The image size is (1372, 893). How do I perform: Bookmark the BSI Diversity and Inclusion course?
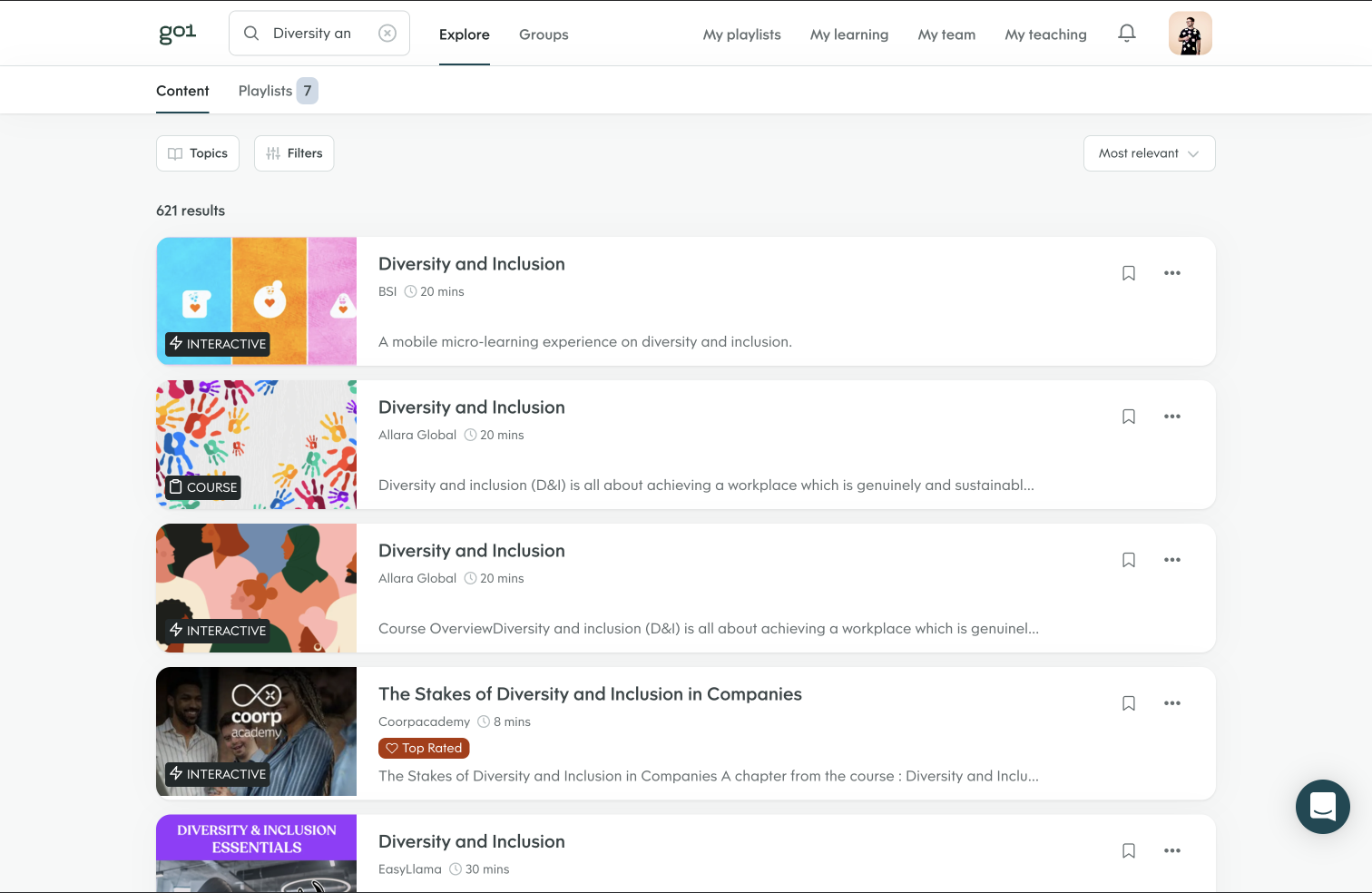(x=1128, y=272)
